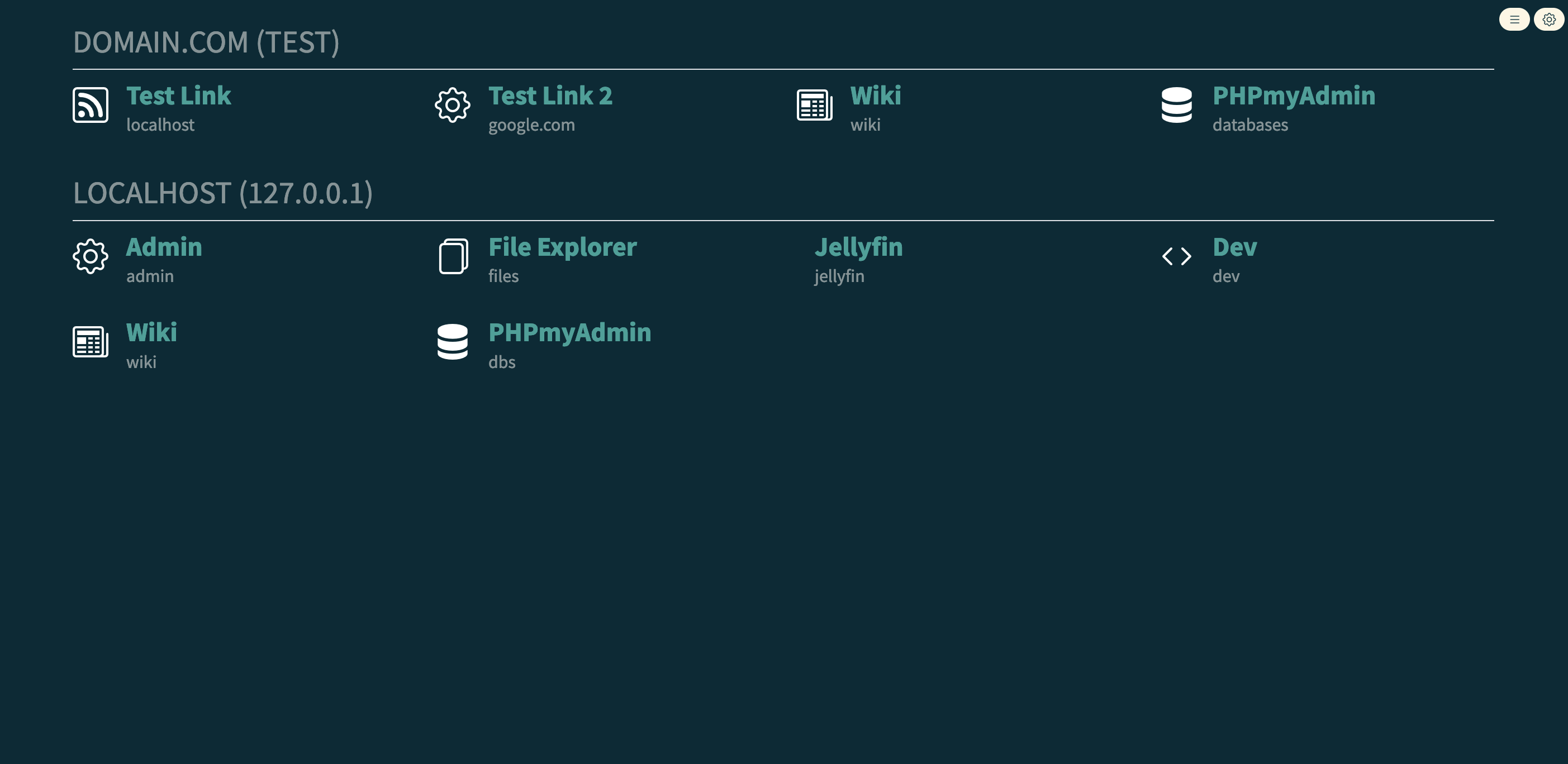Click the gear icon beside Admin
Screen dimensions: 1568x764
(x=91, y=256)
